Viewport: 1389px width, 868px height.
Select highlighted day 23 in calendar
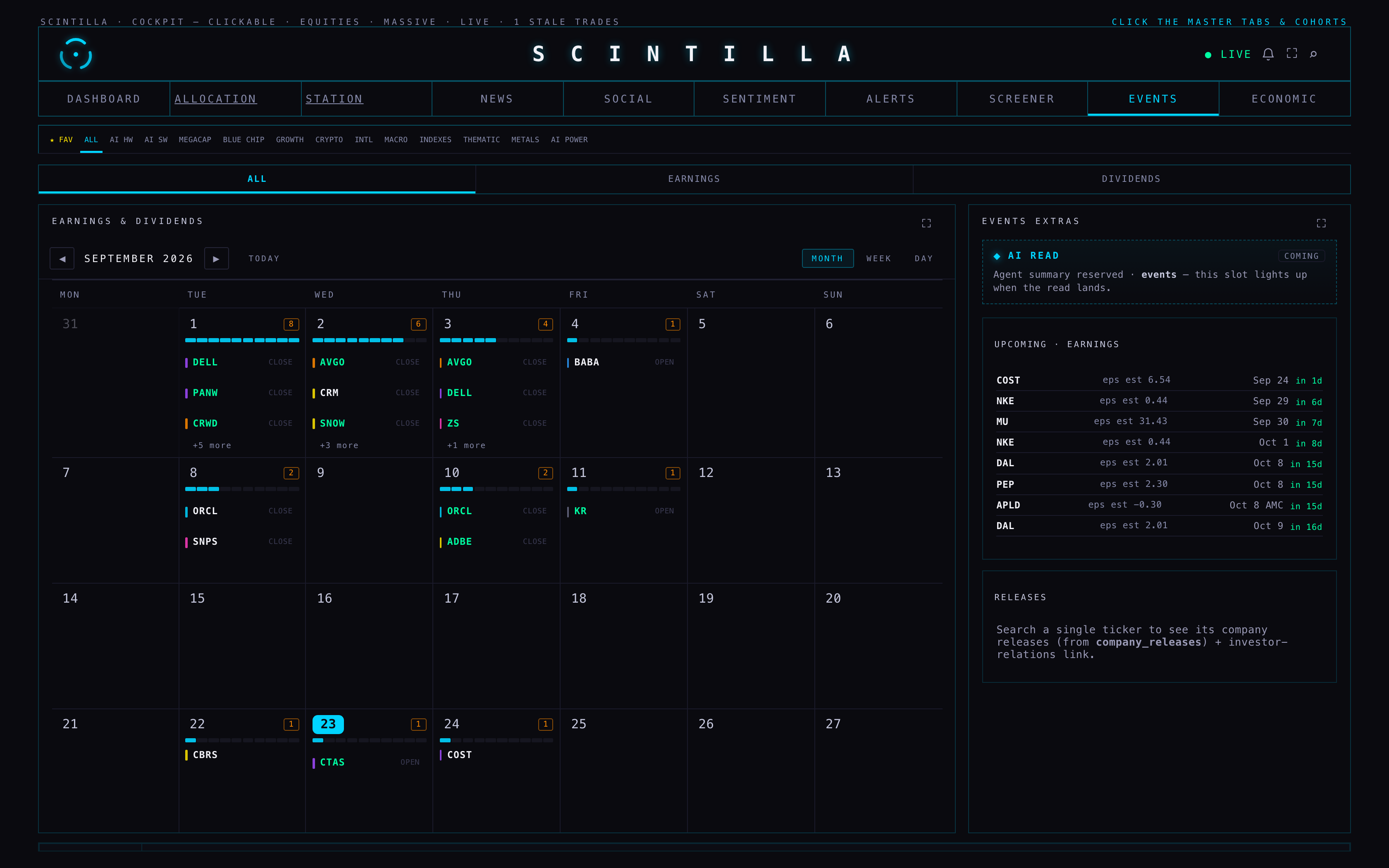click(328, 724)
